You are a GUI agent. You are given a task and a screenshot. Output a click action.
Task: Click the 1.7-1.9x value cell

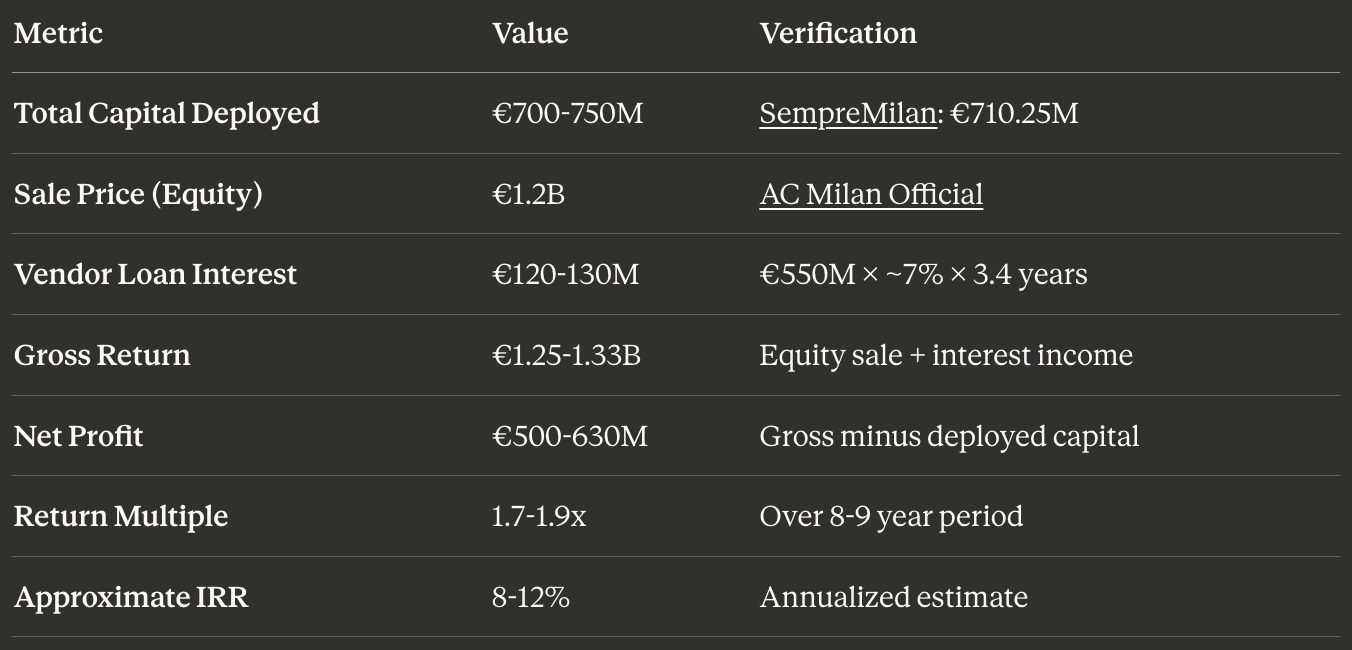(x=539, y=517)
